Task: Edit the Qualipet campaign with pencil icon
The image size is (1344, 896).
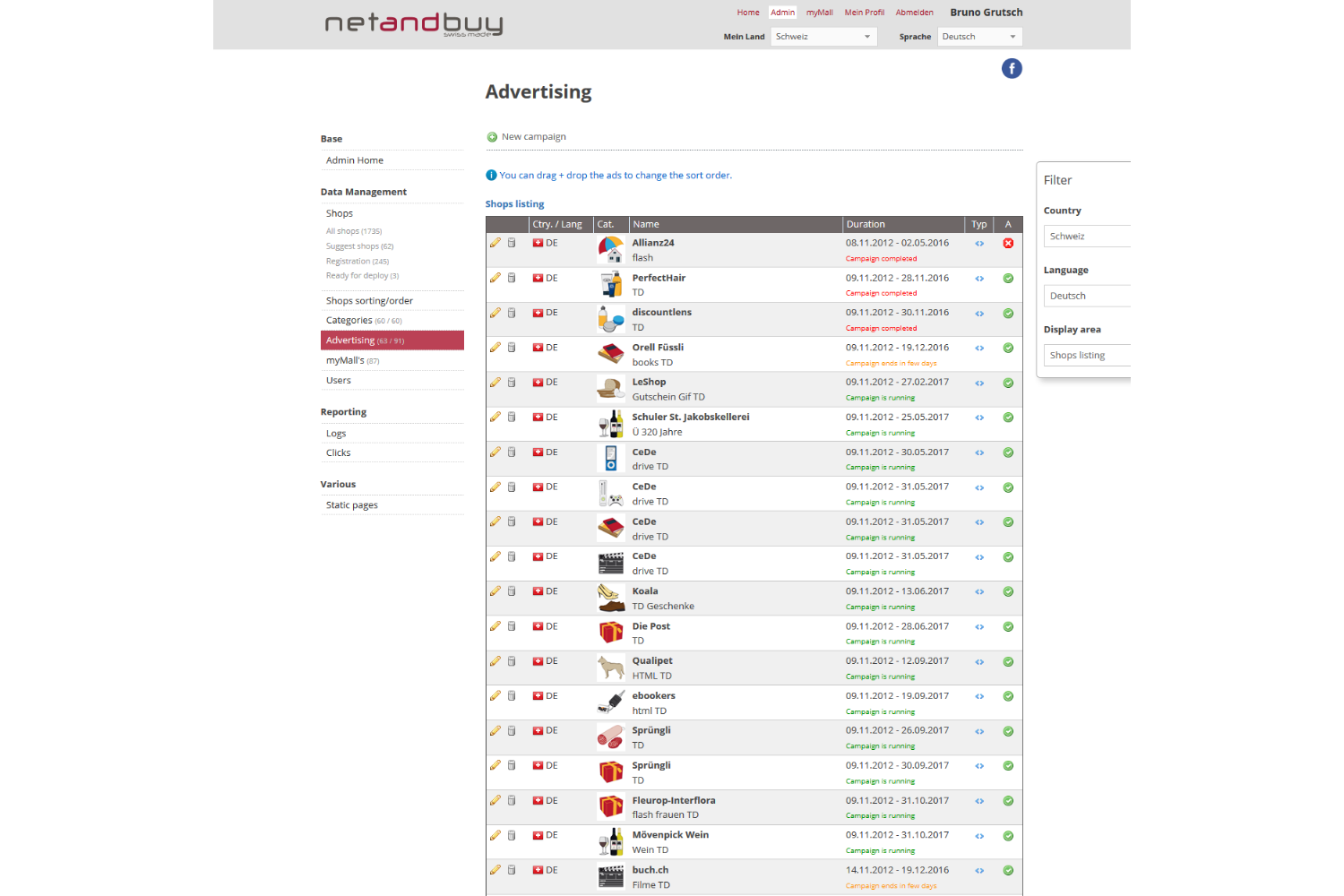Action: 495,661
